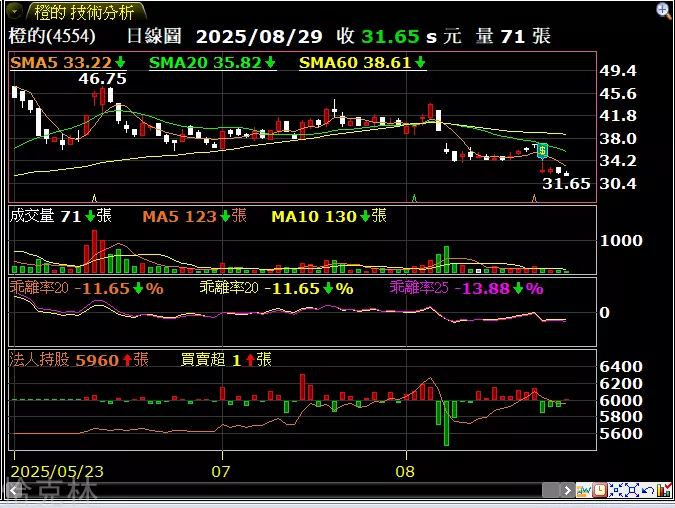Click the MA5 123 volume label

pyautogui.click(x=194, y=216)
